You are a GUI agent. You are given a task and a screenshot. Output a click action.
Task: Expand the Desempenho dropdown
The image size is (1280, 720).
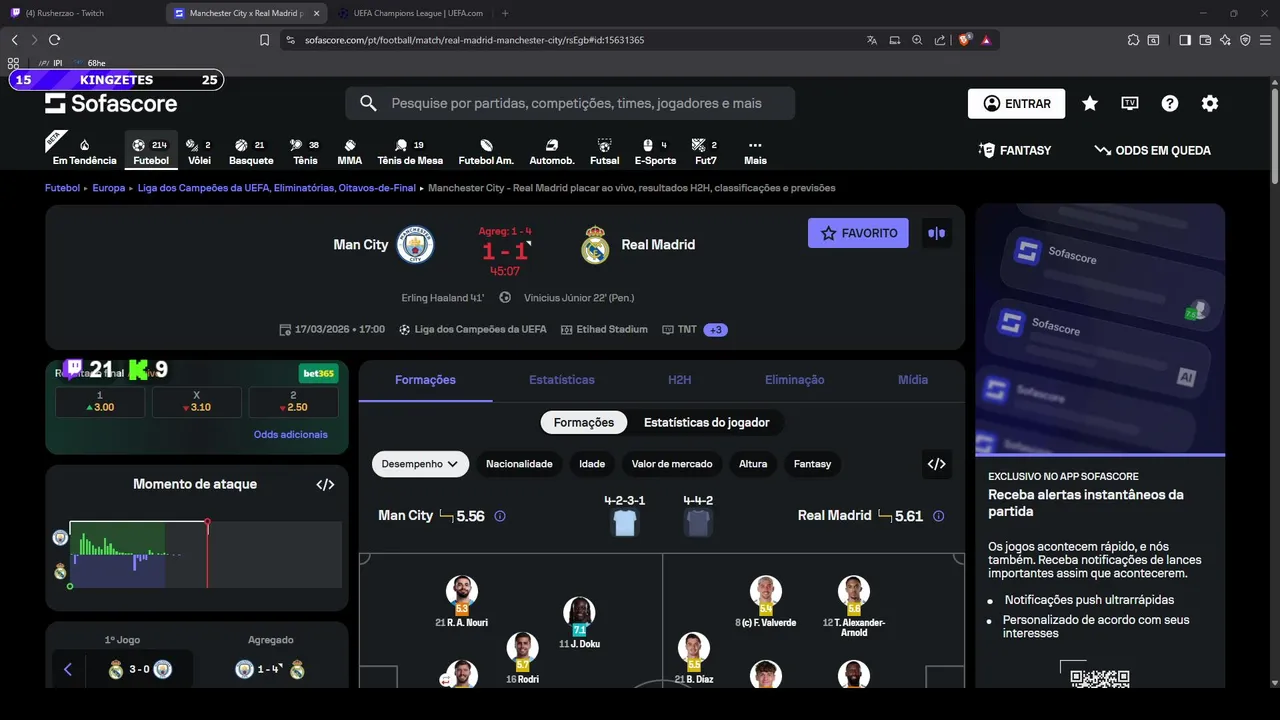click(420, 464)
